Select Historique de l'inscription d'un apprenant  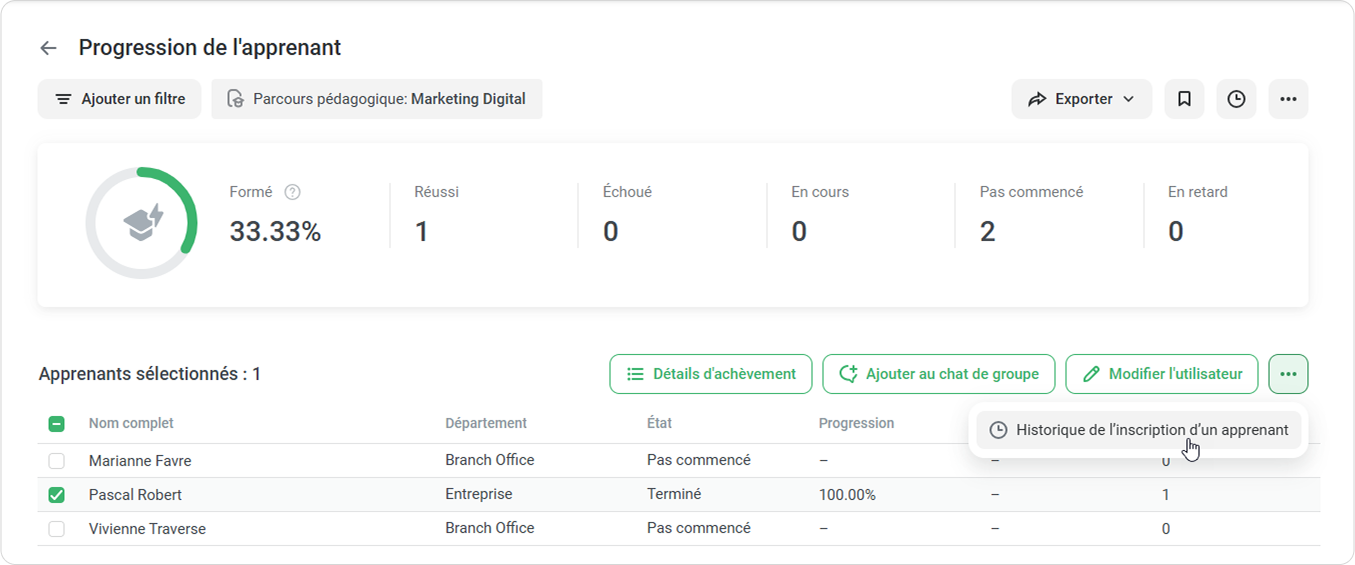coord(1139,430)
